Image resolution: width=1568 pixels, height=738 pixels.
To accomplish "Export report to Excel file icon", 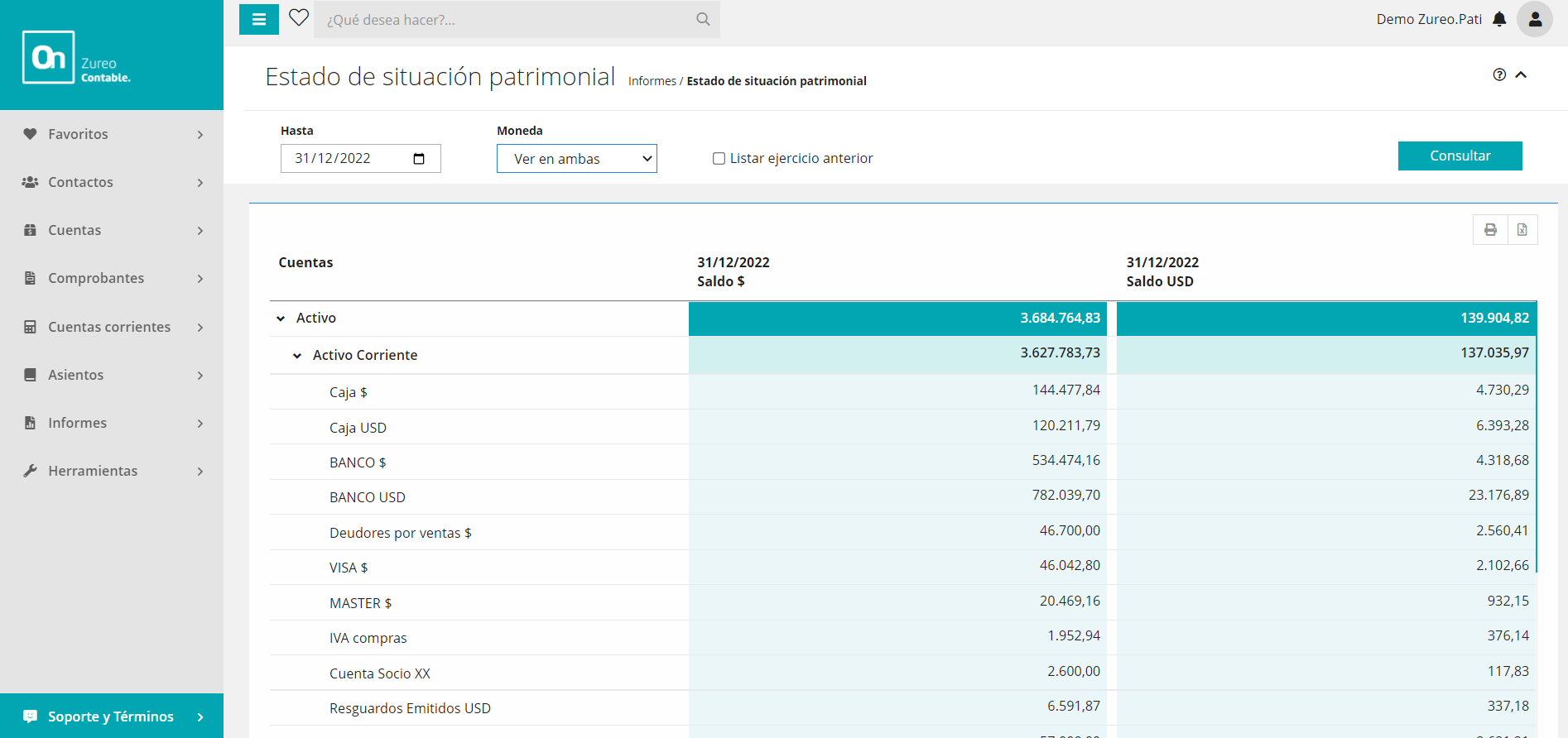I will [1522, 230].
